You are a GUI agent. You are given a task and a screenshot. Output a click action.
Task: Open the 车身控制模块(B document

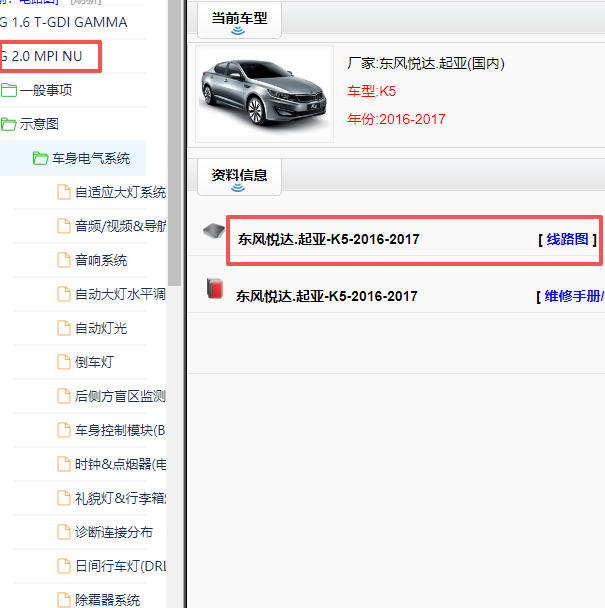(x=120, y=430)
